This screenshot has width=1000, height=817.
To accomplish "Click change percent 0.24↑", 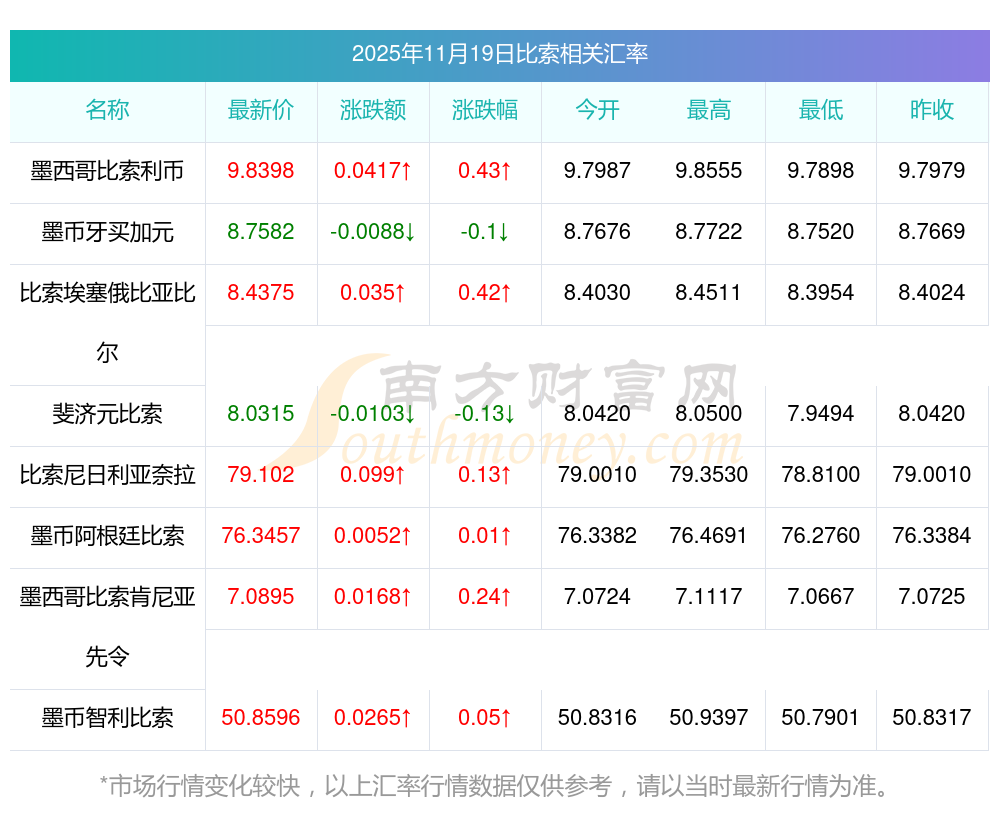I will [485, 597].
